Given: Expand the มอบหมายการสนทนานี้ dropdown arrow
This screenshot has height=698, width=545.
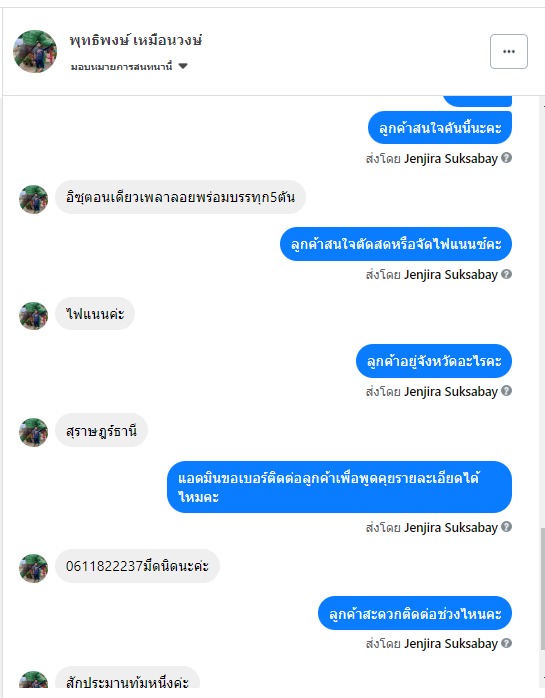Looking at the screenshot, I should click(x=183, y=66).
